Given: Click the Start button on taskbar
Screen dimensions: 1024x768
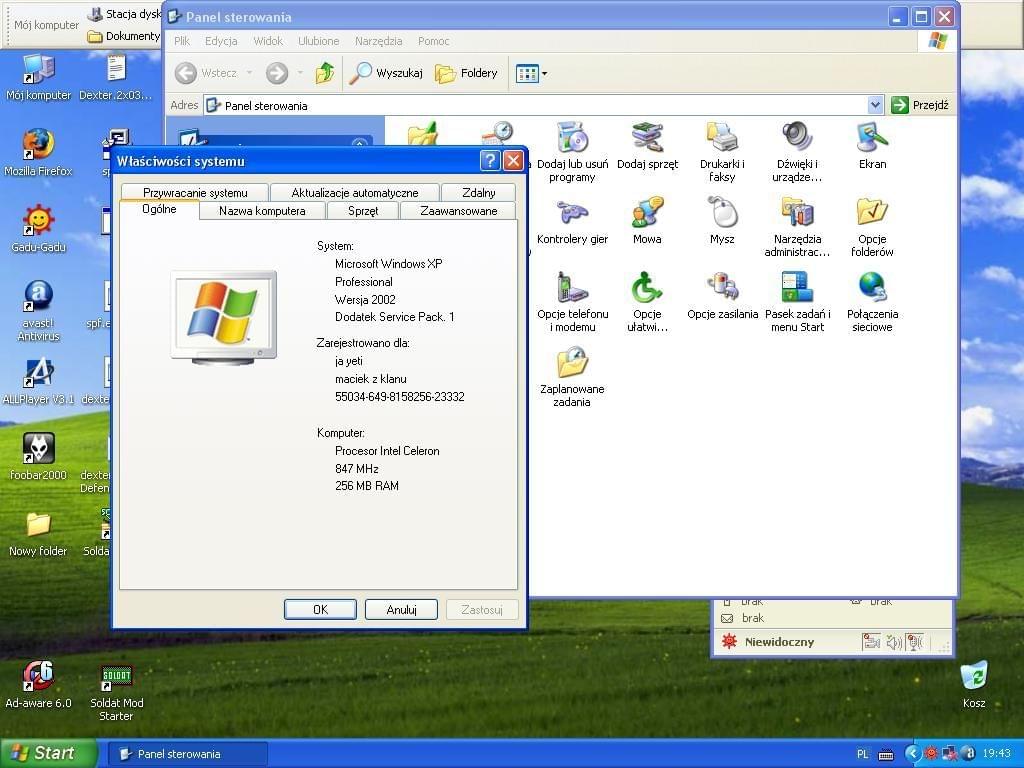Looking at the screenshot, I should (49, 753).
